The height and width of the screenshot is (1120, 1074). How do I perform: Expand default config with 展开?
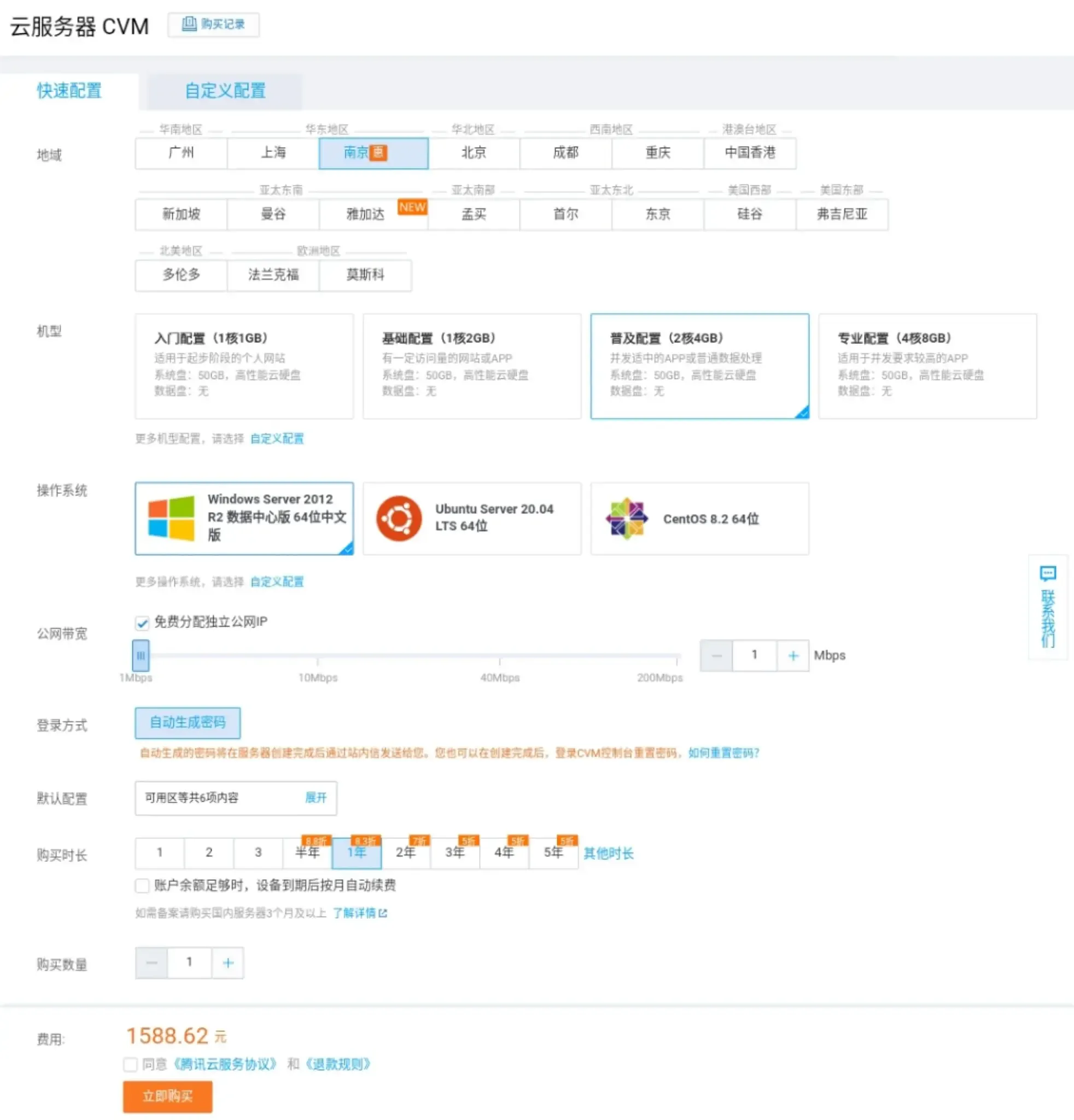coord(316,797)
